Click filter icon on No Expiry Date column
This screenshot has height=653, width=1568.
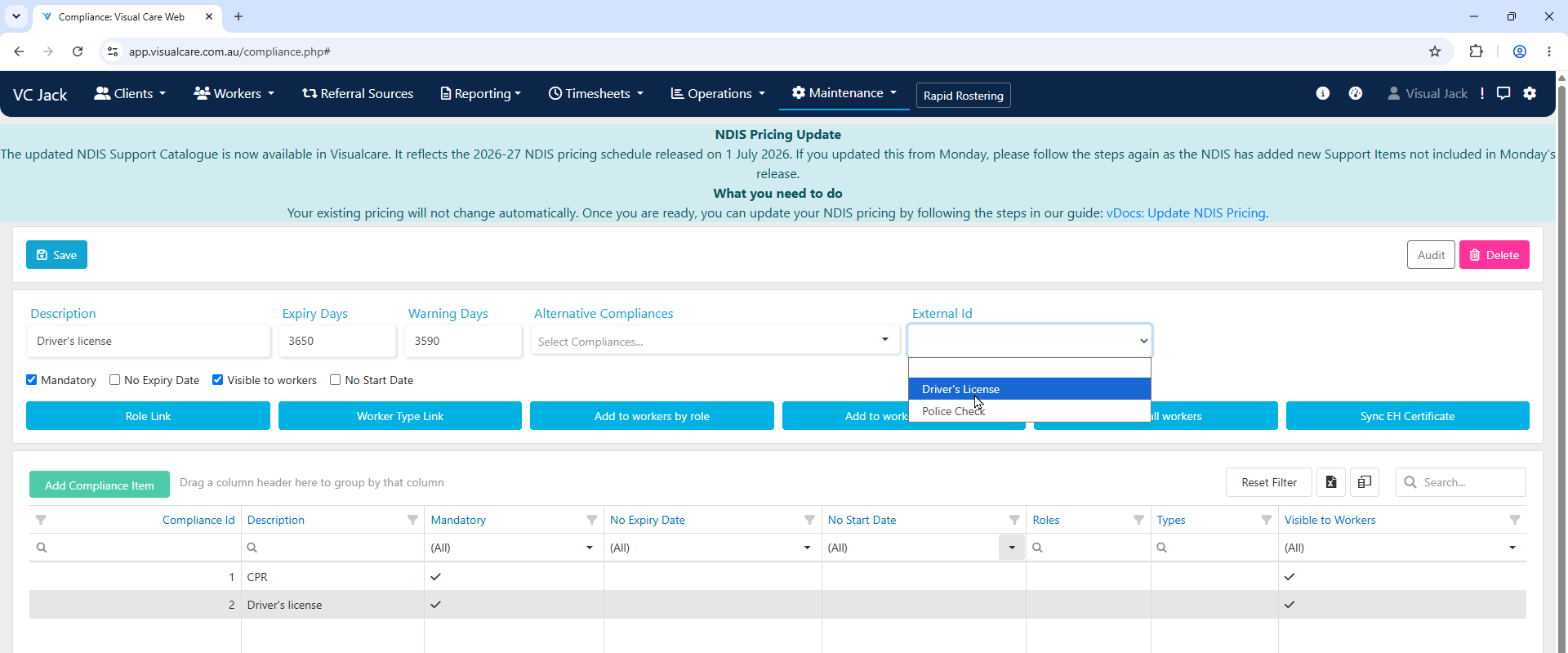pos(809,520)
